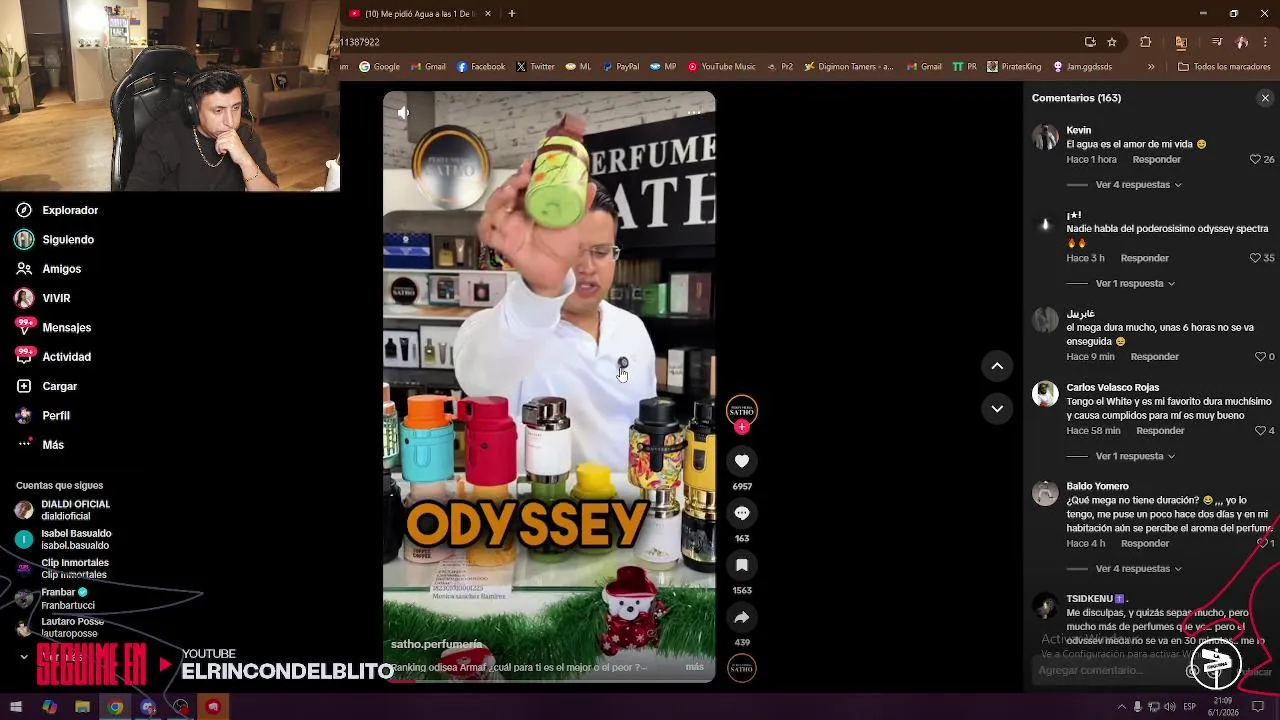Screen dimensions: 1280x720
Task: Open Baldo Yomero profile name
Action: coord(1097,486)
